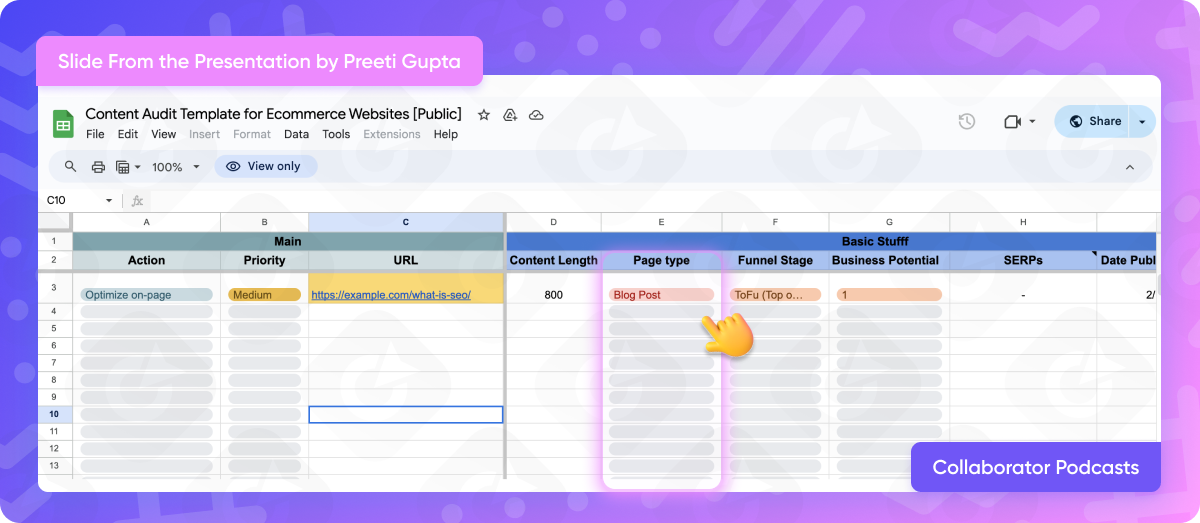Open the filter views dropdown
Image resolution: width=1200 pixels, height=523 pixels.
(128, 166)
